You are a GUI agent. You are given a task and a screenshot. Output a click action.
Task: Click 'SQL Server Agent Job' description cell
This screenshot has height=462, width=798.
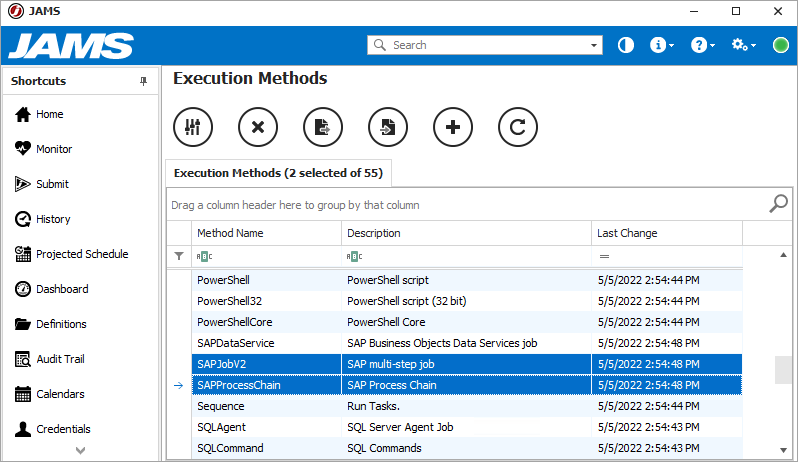click(x=466, y=427)
